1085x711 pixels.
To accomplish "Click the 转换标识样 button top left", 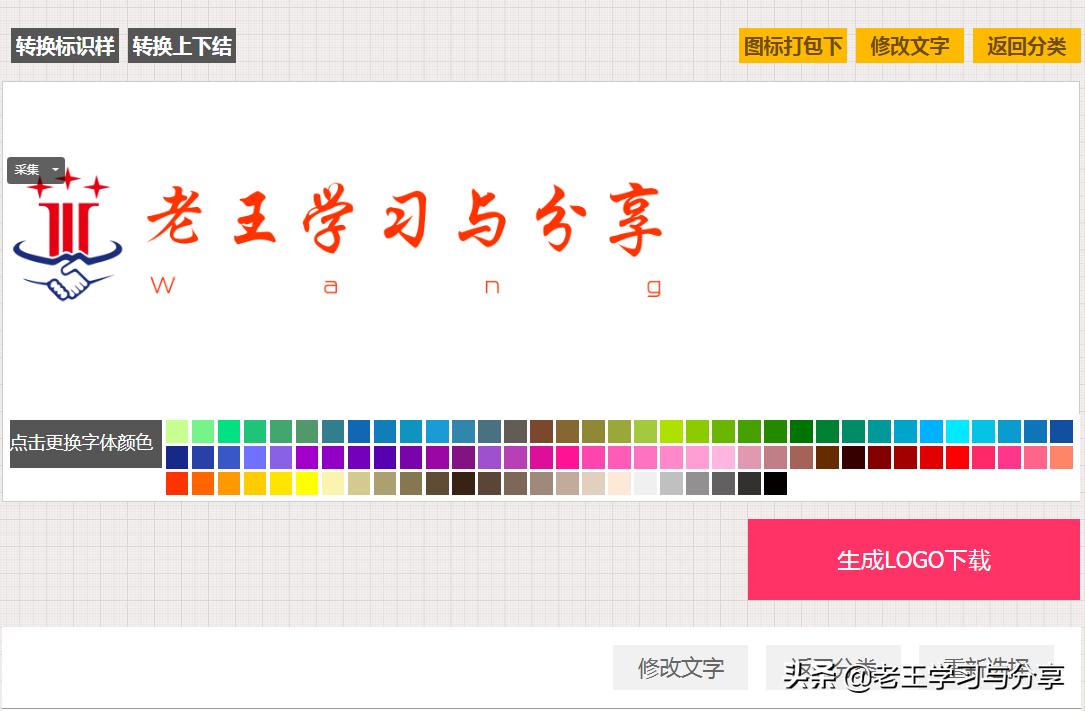I will pyautogui.click(x=64, y=45).
